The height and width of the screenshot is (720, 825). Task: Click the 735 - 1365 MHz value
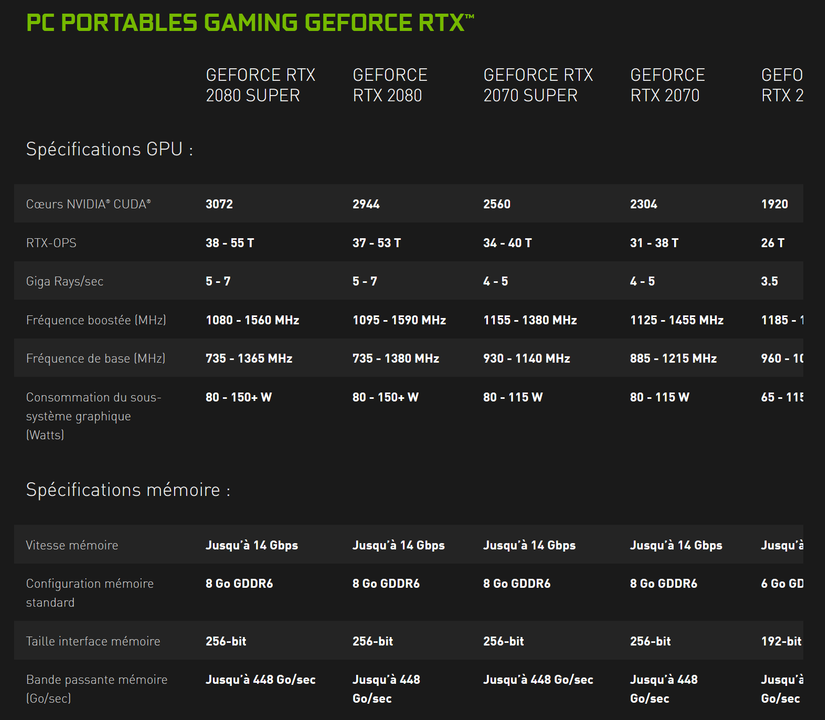249,358
